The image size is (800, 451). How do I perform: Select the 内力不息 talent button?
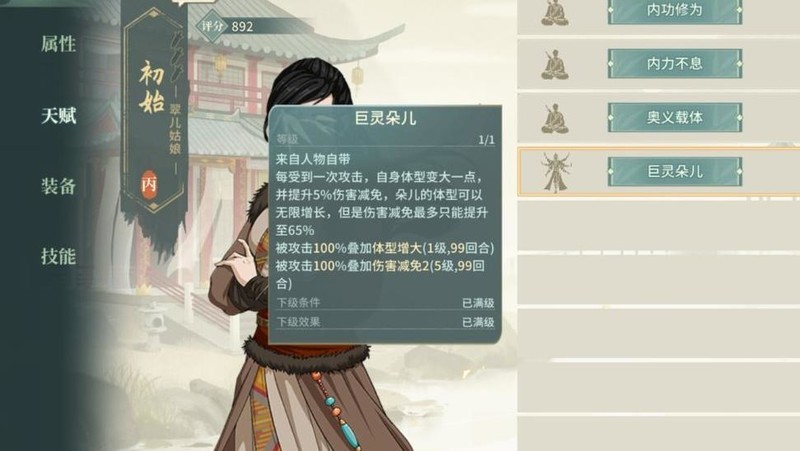[x=674, y=63]
